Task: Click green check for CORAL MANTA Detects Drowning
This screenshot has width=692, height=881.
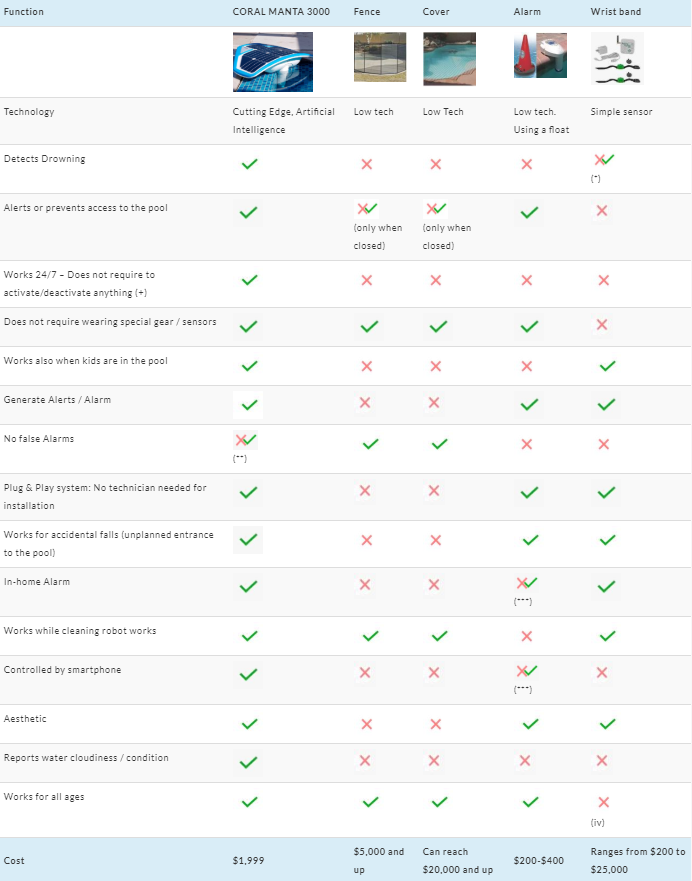Action: (249, 164)
